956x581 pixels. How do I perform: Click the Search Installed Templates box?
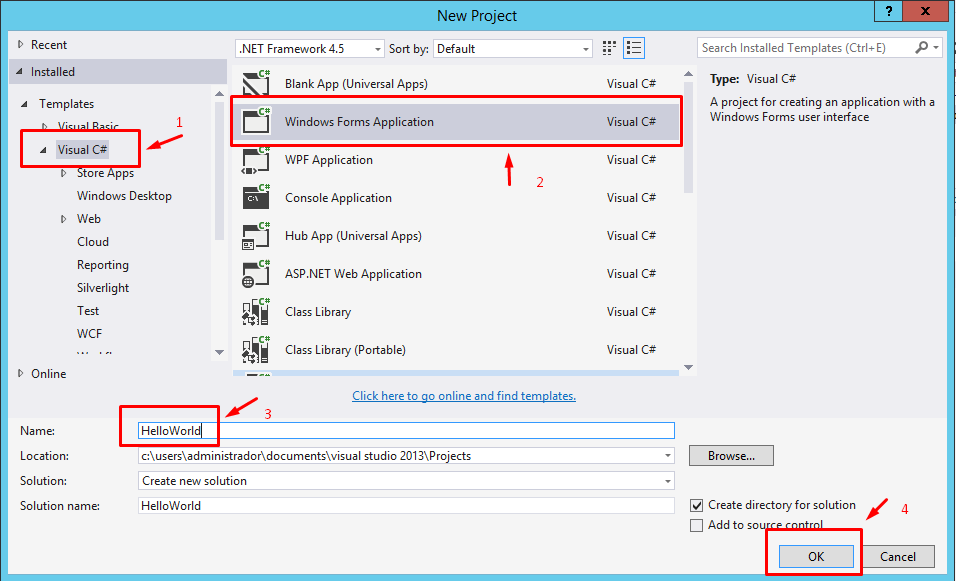pyautogui.click(x=806, y=48)
